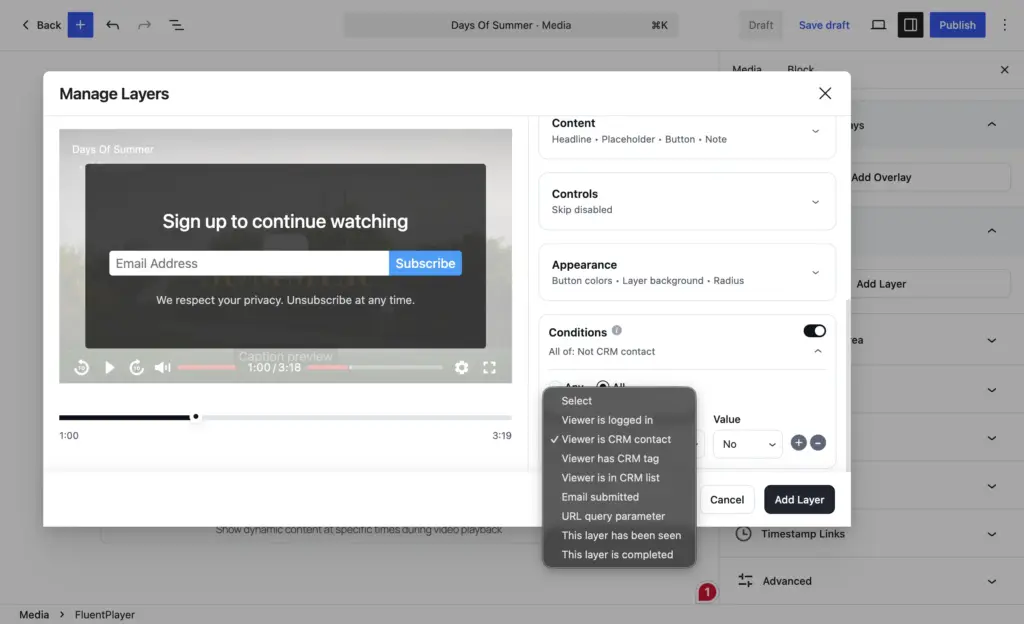Click the Subscribe button in preview
The image size is (1024, 624).
425,263
